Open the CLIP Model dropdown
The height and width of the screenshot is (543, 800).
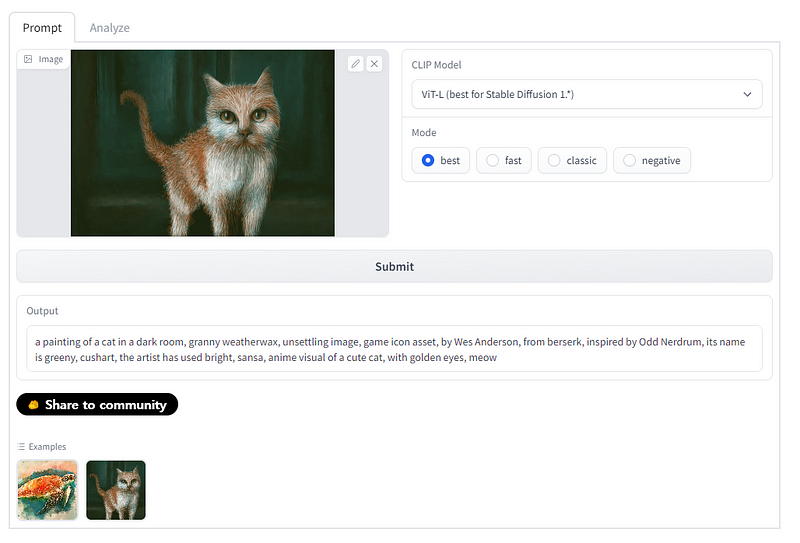pos(587,94)
